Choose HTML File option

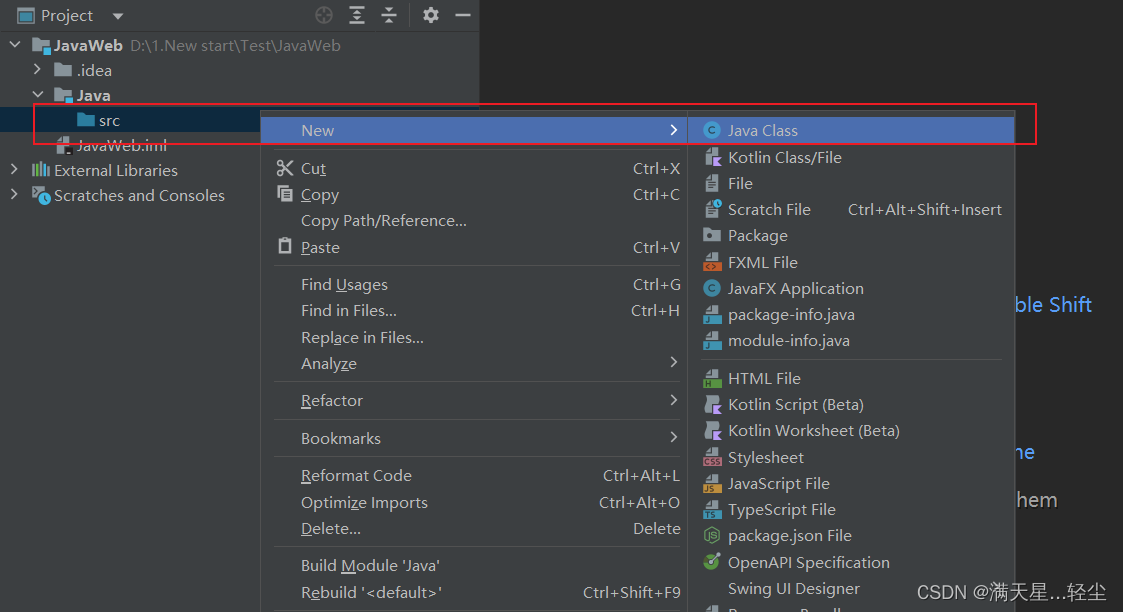pos(851,378)
